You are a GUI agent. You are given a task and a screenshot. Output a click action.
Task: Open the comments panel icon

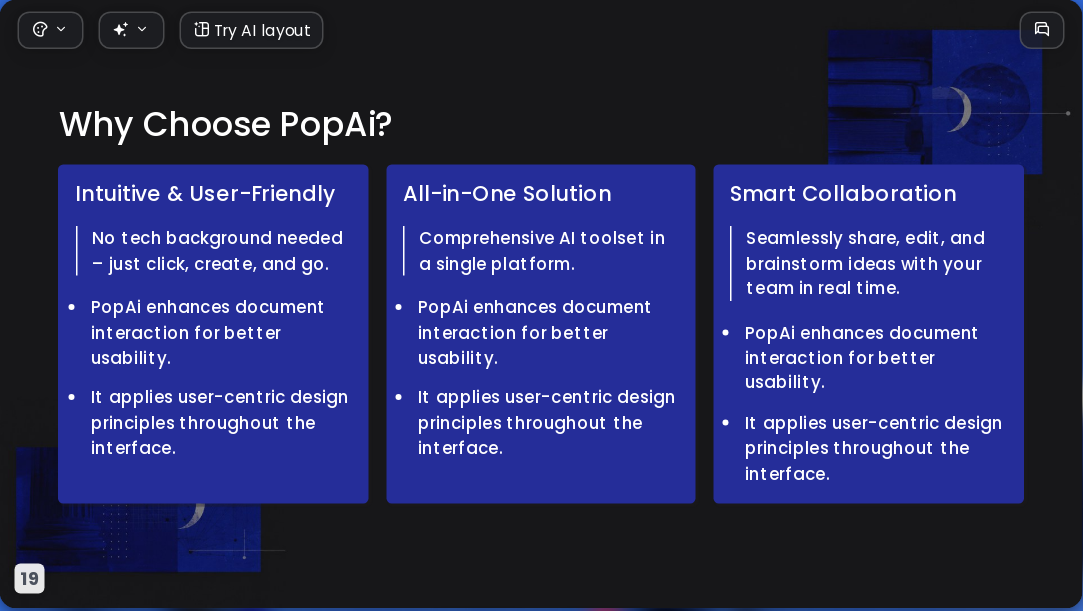pyautogui.click(x=1042, y=30)
